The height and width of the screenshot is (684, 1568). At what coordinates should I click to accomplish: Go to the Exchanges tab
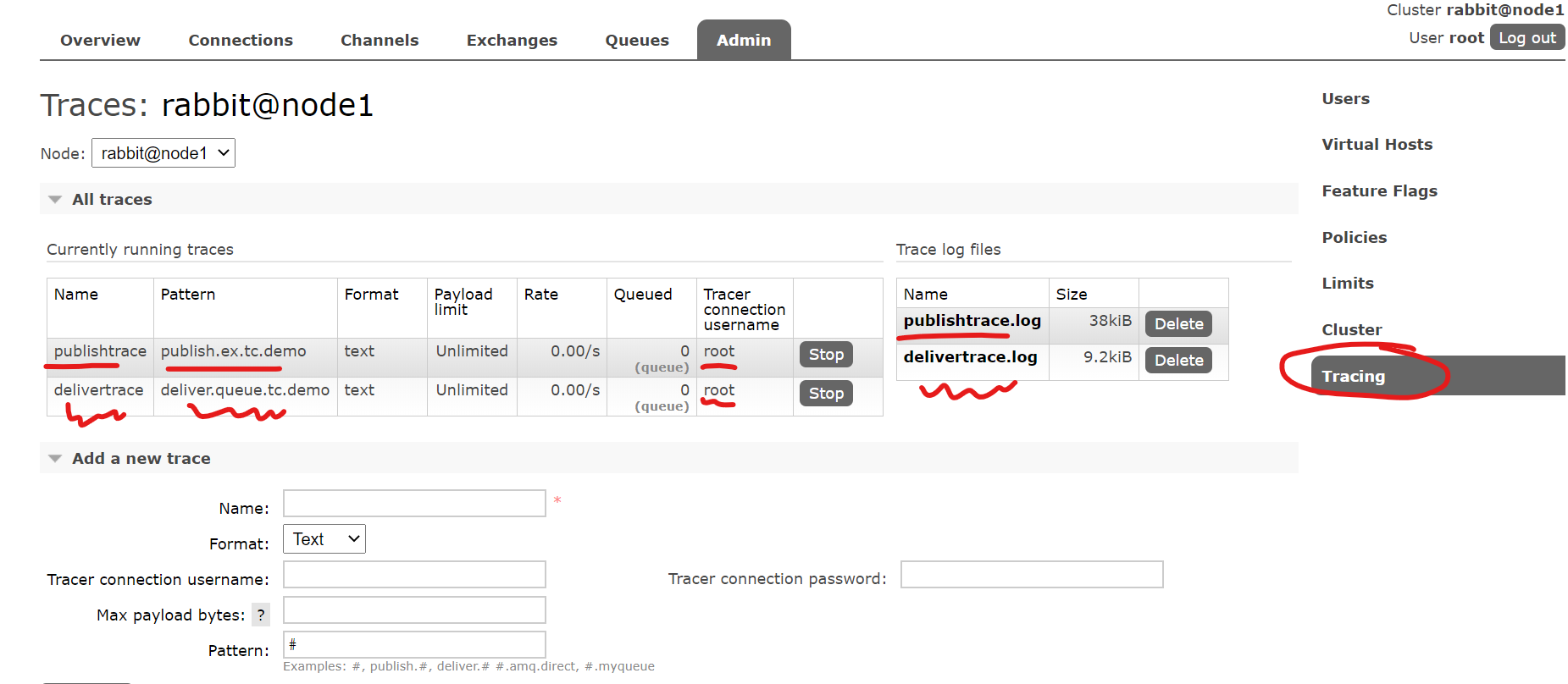click(x=512, y=40)
